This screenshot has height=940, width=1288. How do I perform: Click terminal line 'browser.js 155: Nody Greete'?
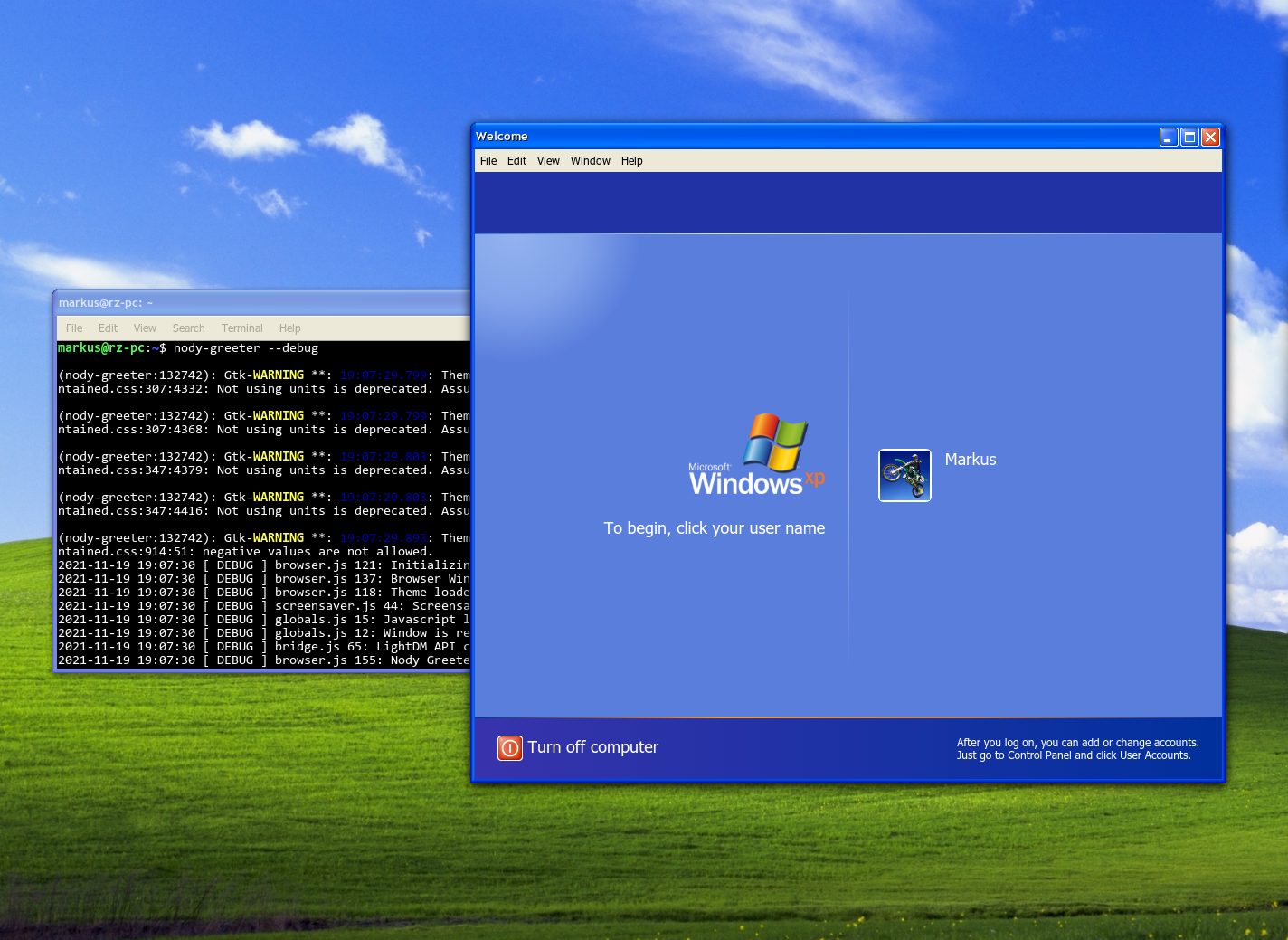click(264, 660)
